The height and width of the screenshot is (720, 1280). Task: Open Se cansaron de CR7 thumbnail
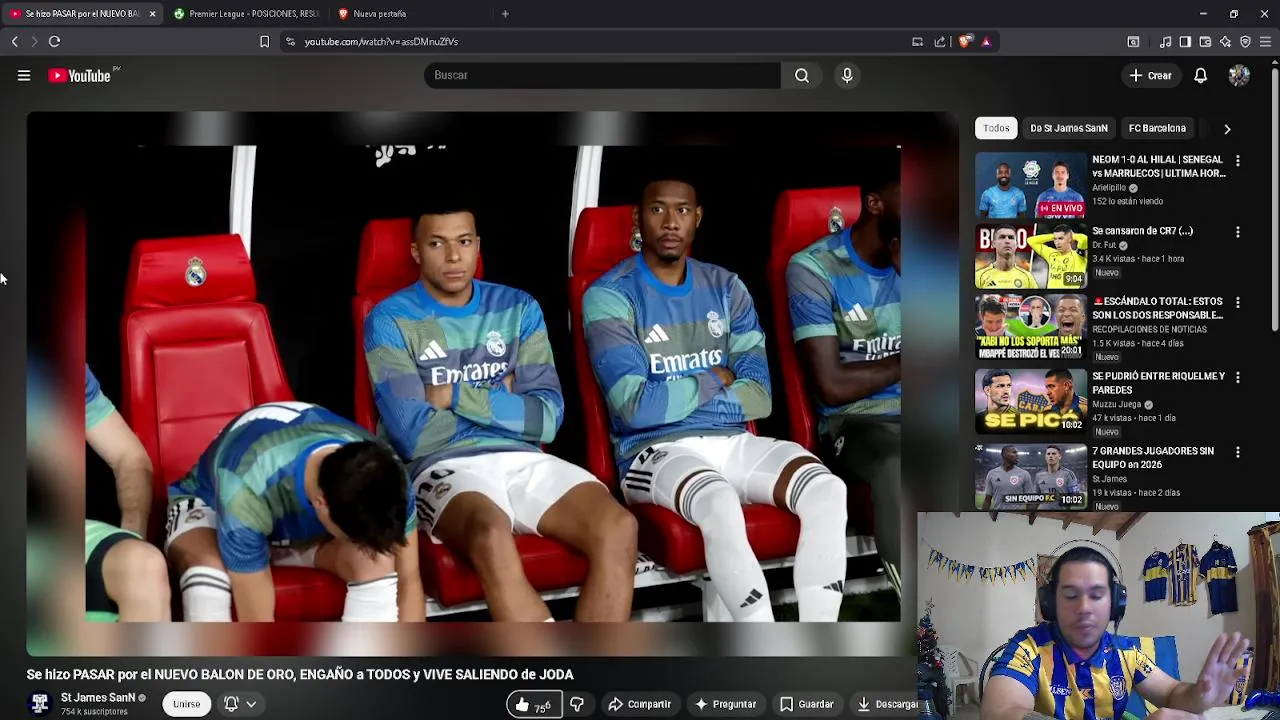[x=1031, y=256]
